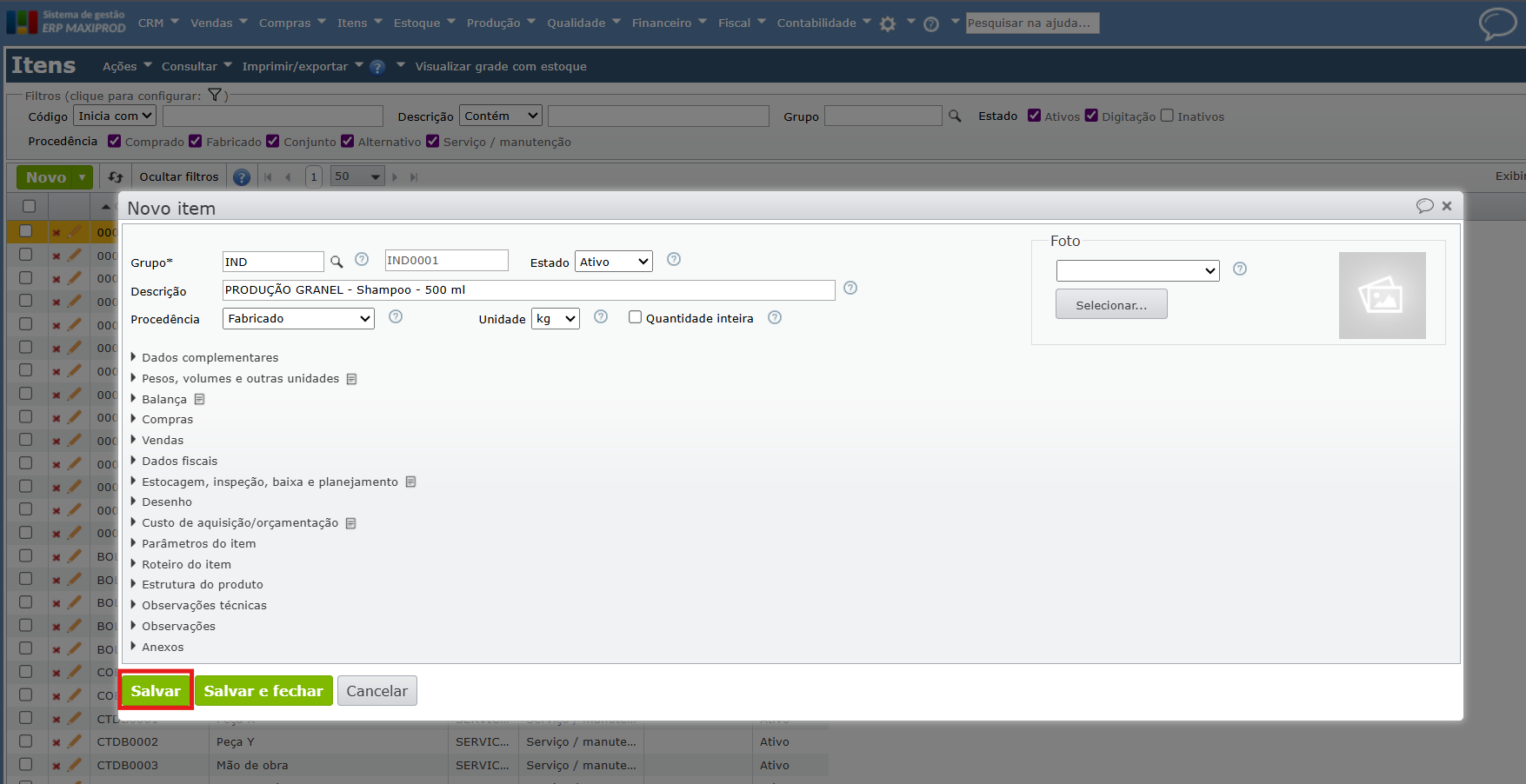
Task: Click the Salvar e fechar button
Action: point(263,691)
